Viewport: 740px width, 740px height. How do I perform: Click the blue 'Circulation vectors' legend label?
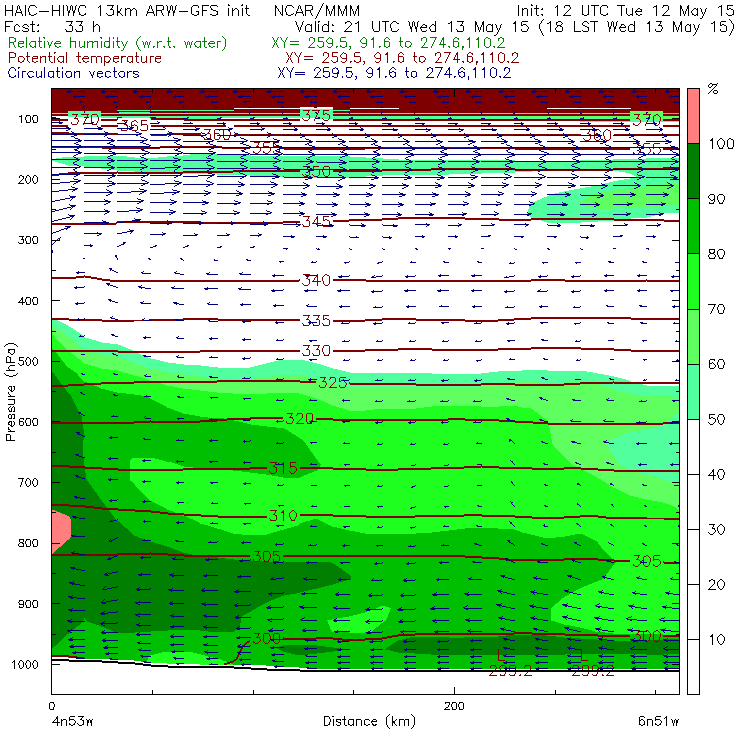73,73
